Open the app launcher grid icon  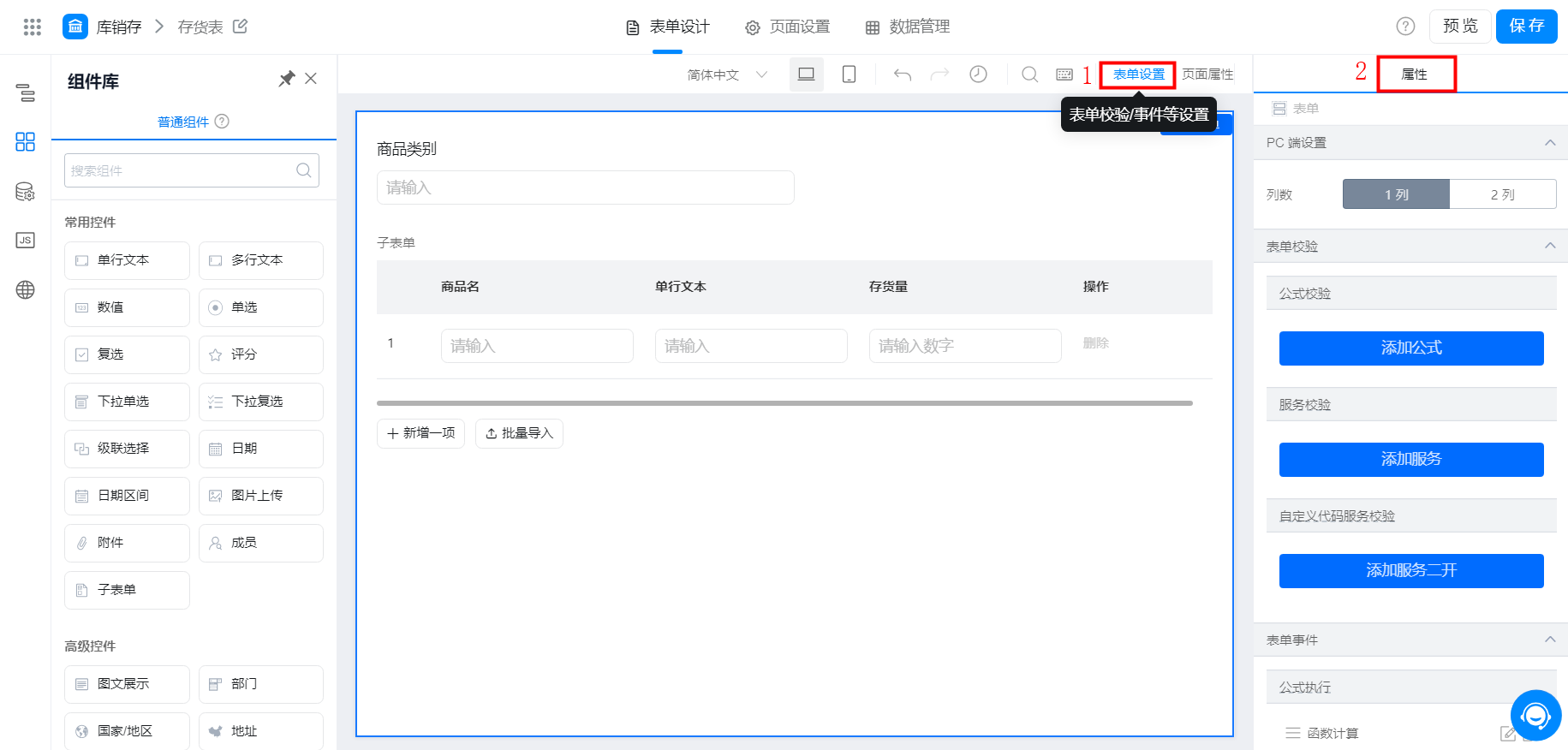click(x=33, y=27)
